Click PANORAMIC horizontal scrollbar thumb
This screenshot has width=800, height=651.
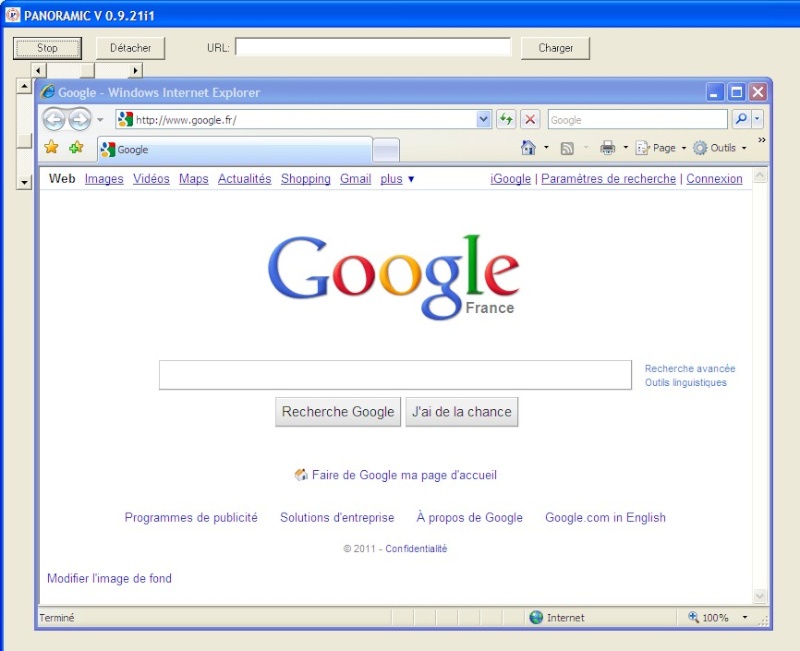[87, 70]
